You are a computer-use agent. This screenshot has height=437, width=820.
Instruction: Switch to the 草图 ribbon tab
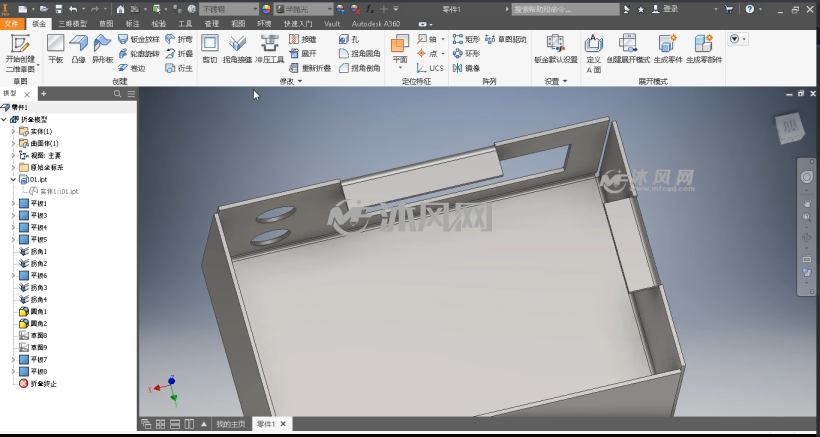tap(106, 24)
